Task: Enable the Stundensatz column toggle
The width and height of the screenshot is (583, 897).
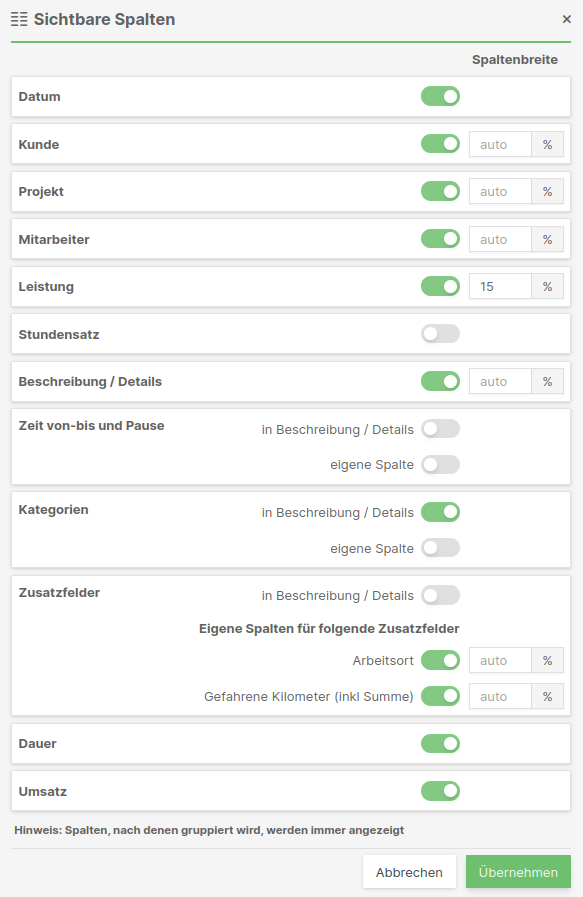Action: (x=440, y=334)
